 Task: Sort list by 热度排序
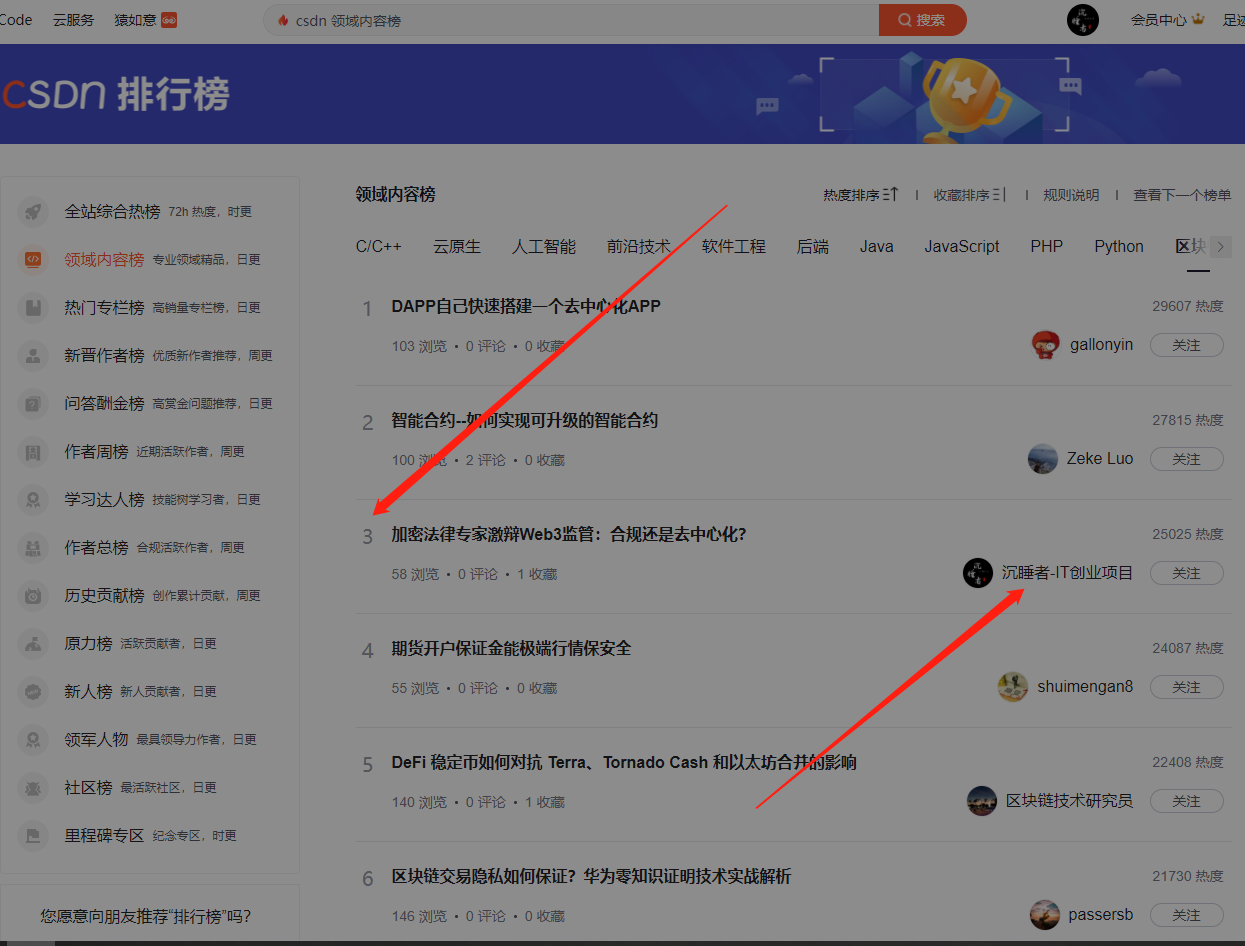861,195
